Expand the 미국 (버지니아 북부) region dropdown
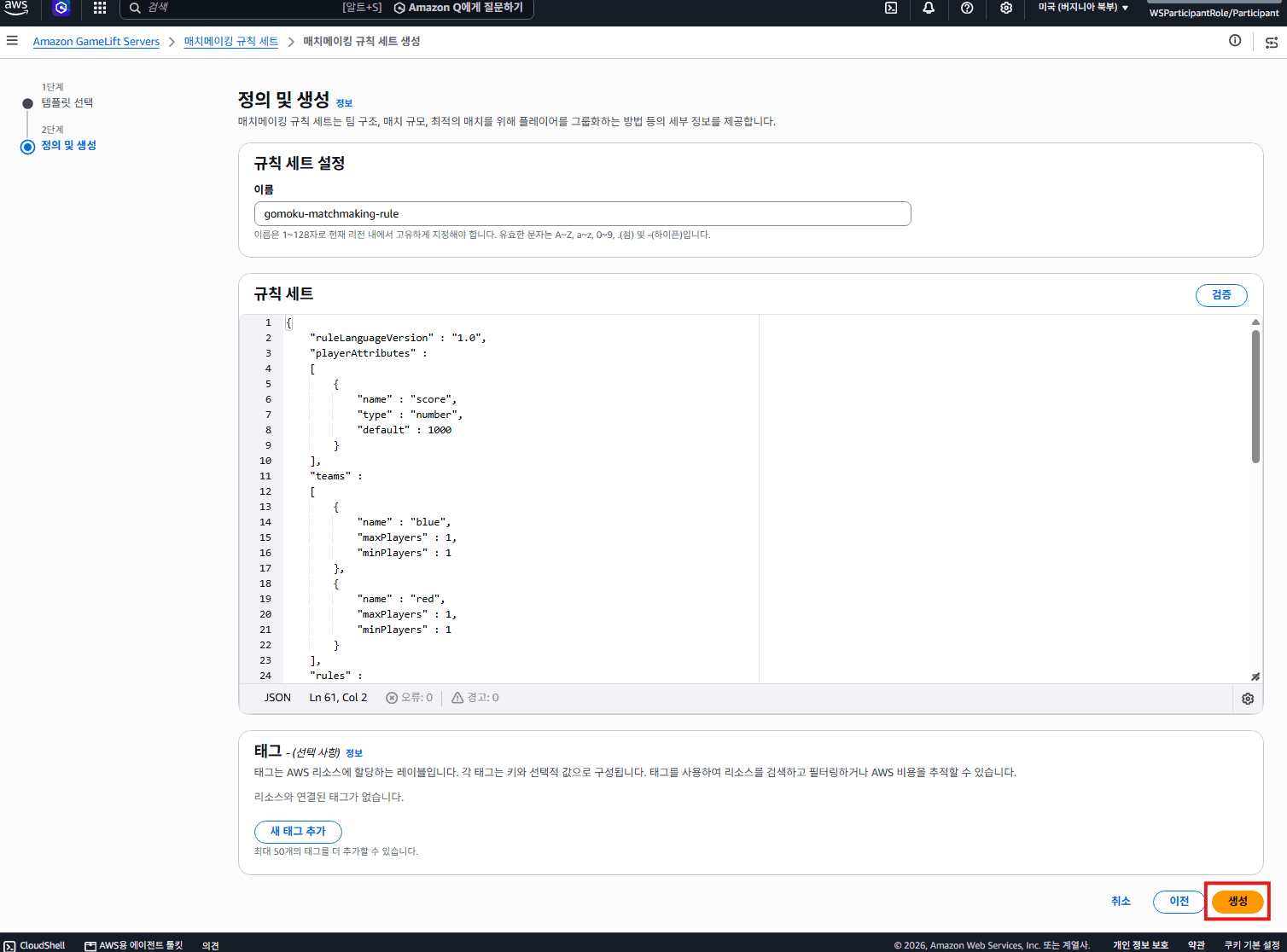 [x=1083, y=8]
